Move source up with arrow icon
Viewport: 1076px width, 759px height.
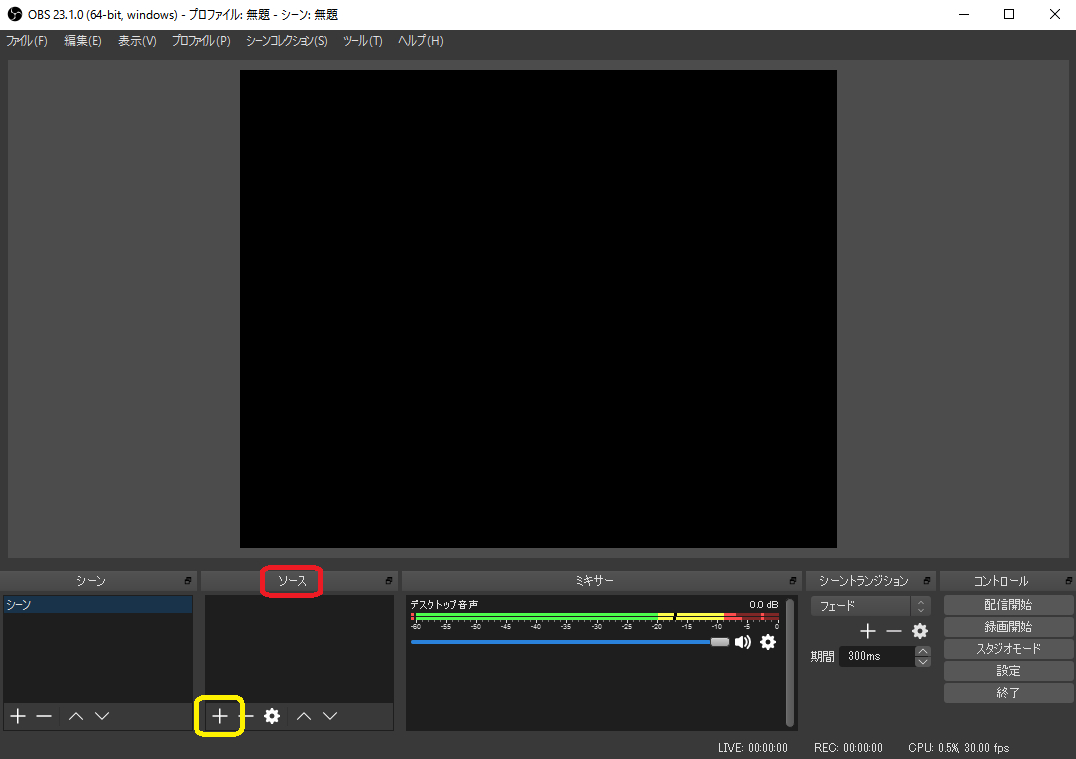[x=304, y=716]
